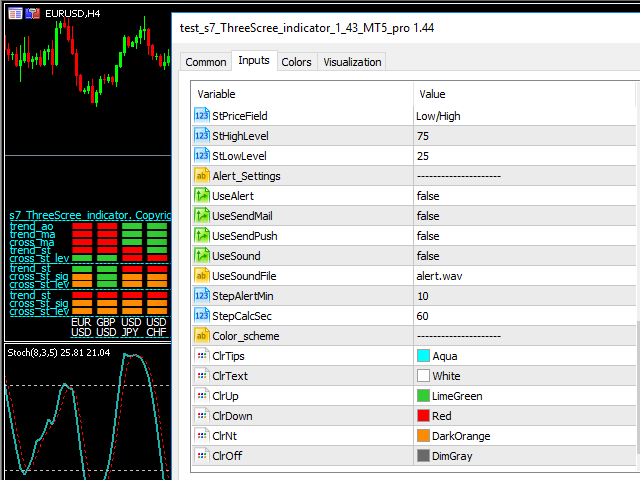This screenshot has width=640, height=480.
Task: Toggle the UseSound false value
Action: [x=428, y=256]
